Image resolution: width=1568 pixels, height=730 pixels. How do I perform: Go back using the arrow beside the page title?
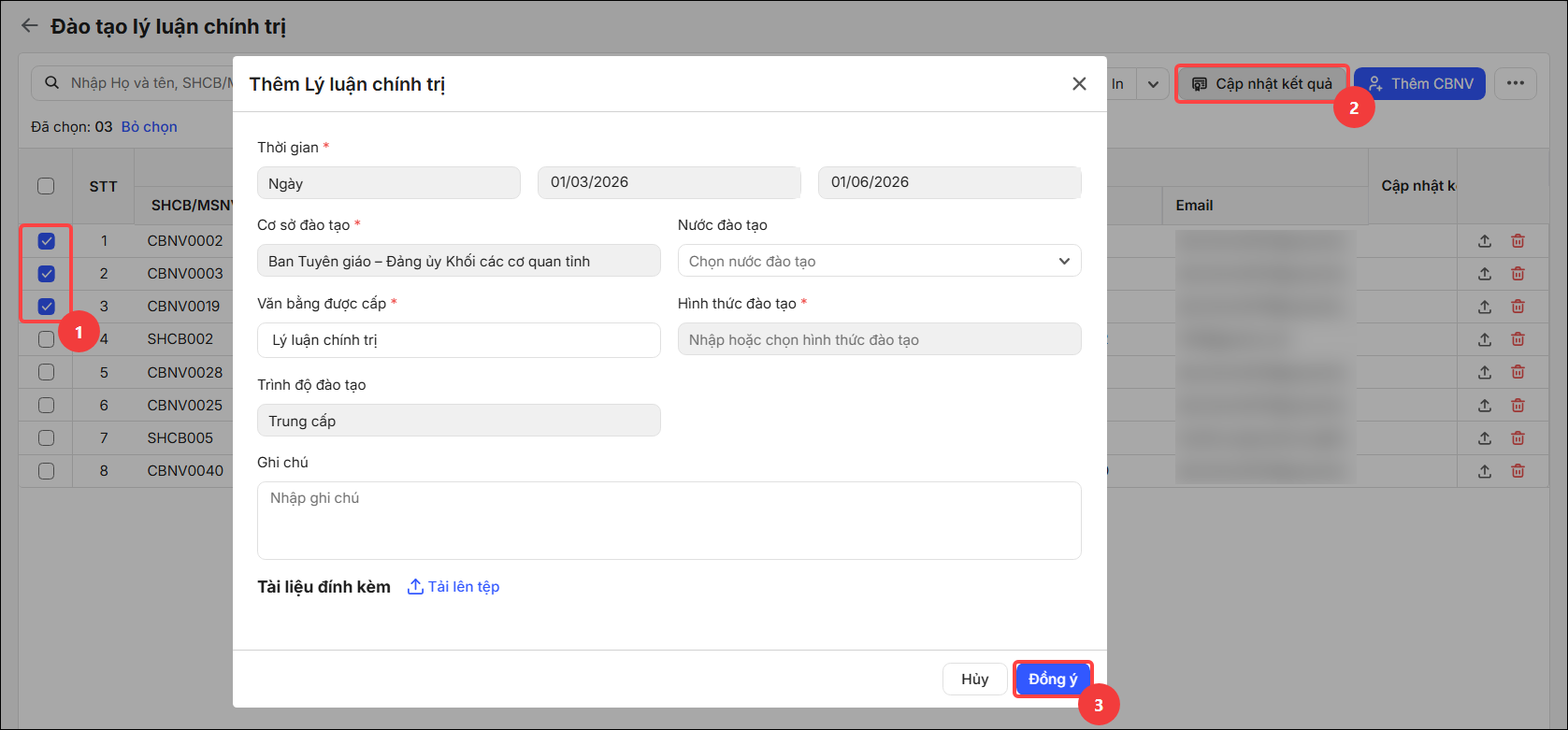[30, 26]
